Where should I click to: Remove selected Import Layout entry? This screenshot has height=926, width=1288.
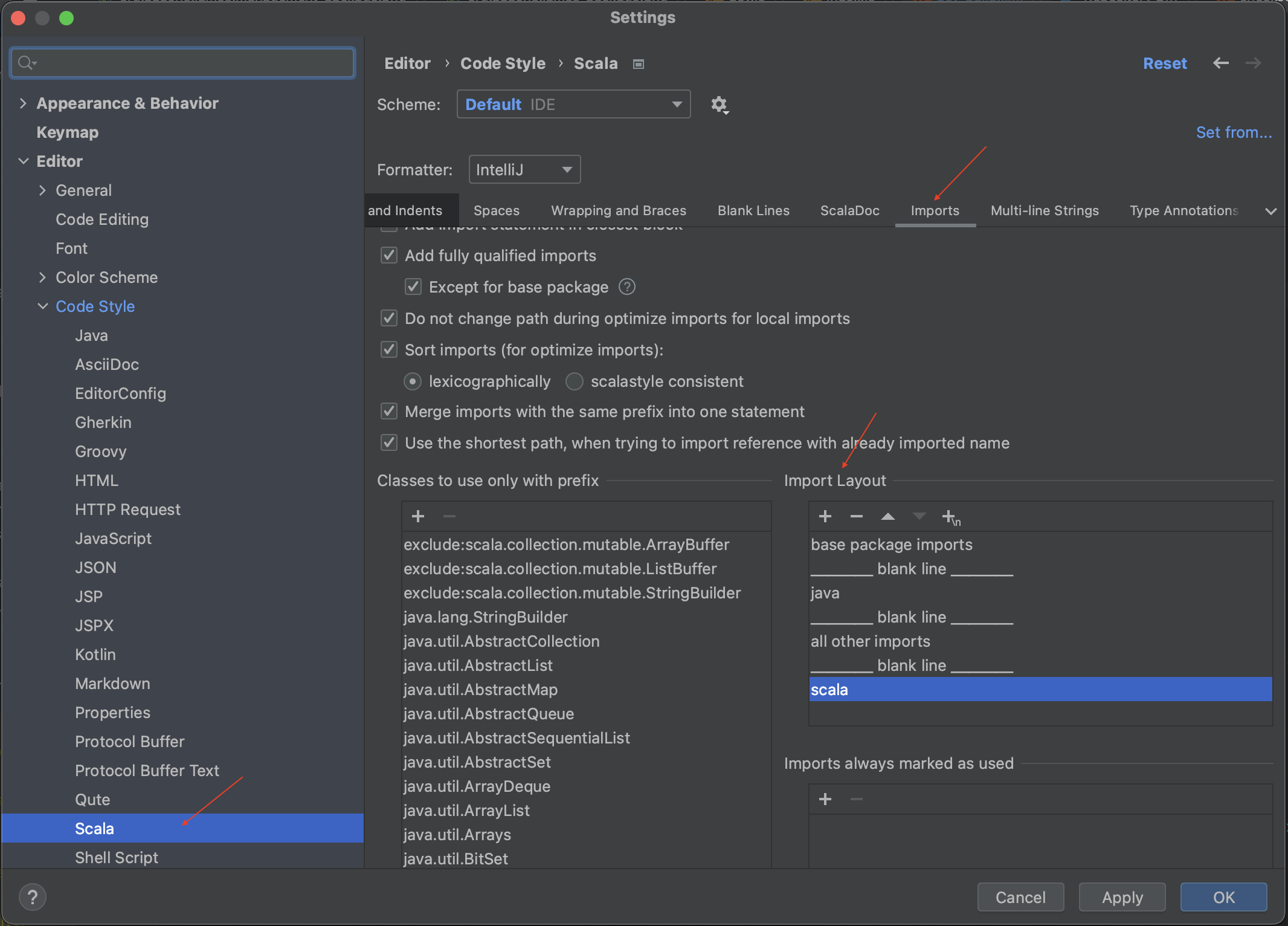coord(856,517)
